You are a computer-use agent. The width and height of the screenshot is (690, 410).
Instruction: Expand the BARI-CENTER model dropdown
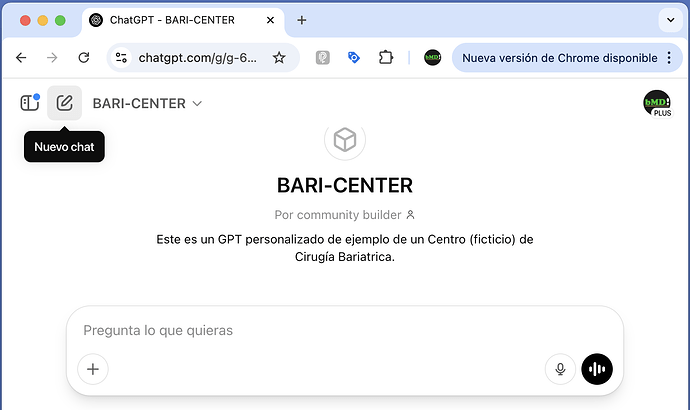(147, 103)
